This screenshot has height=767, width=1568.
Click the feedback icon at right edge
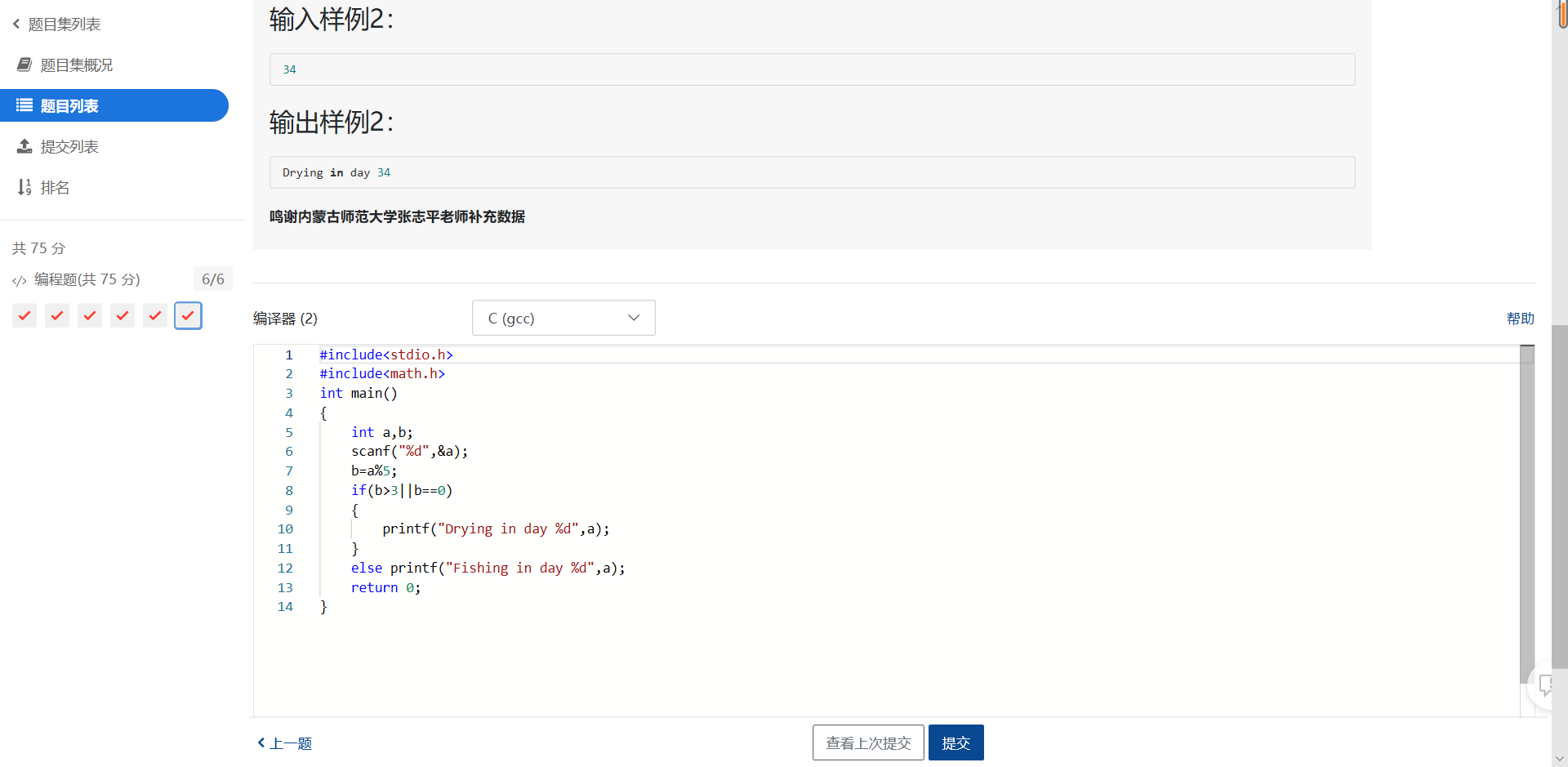pos(1547,685)
